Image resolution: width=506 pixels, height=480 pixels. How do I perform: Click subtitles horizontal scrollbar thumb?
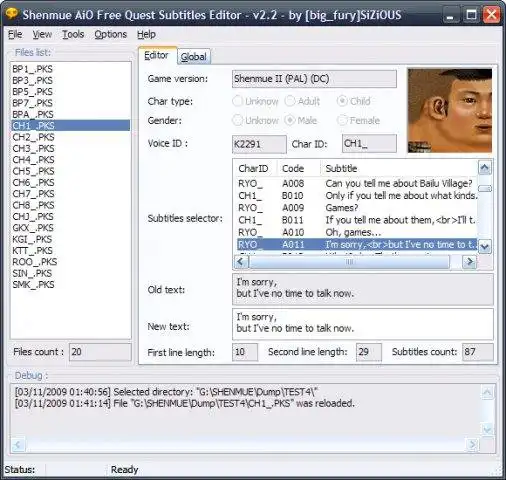pyautogui.click(x=349, y=262)
